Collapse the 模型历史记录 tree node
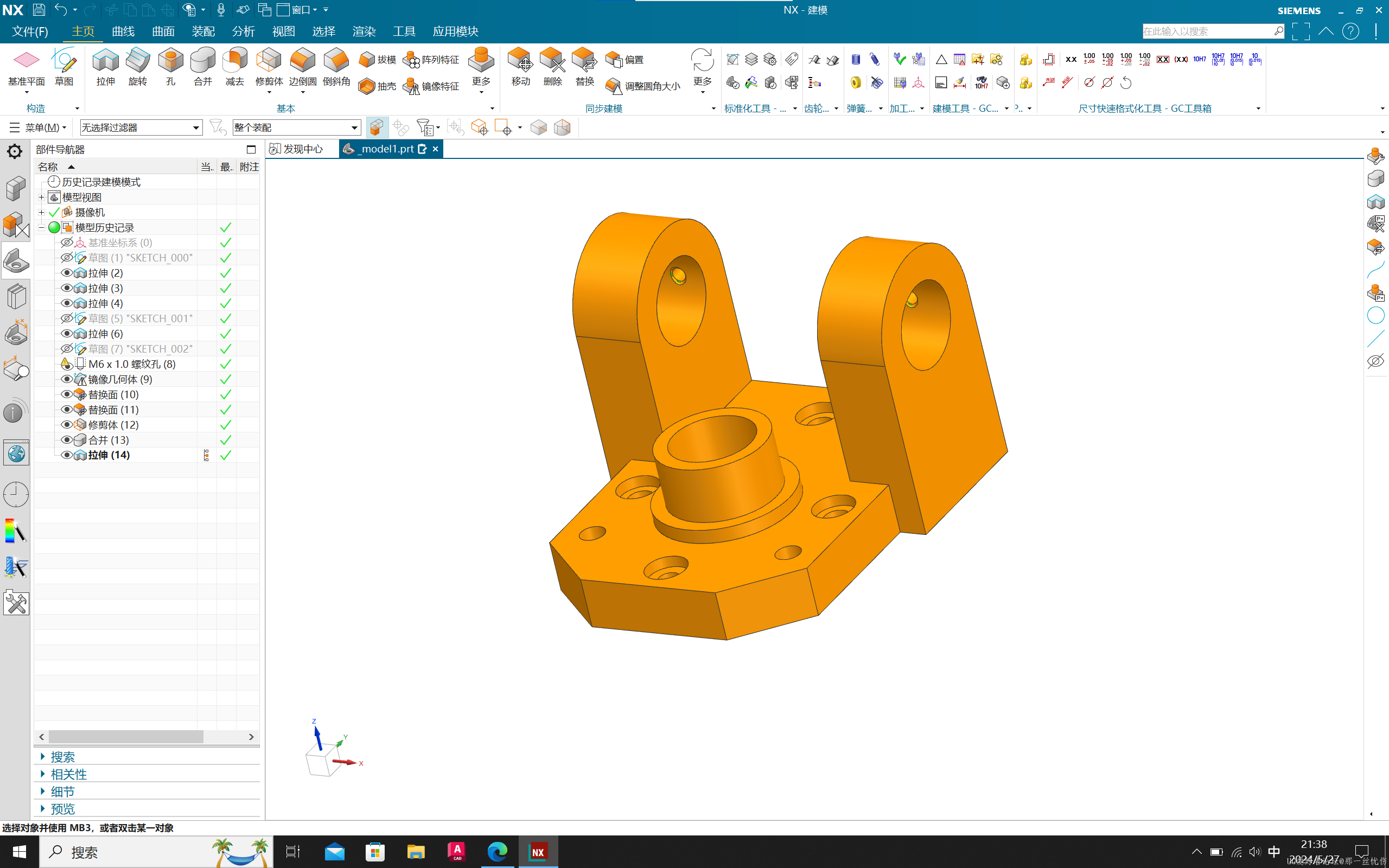The height and width of the screenshot is (868, 1389). click(41, 227)
